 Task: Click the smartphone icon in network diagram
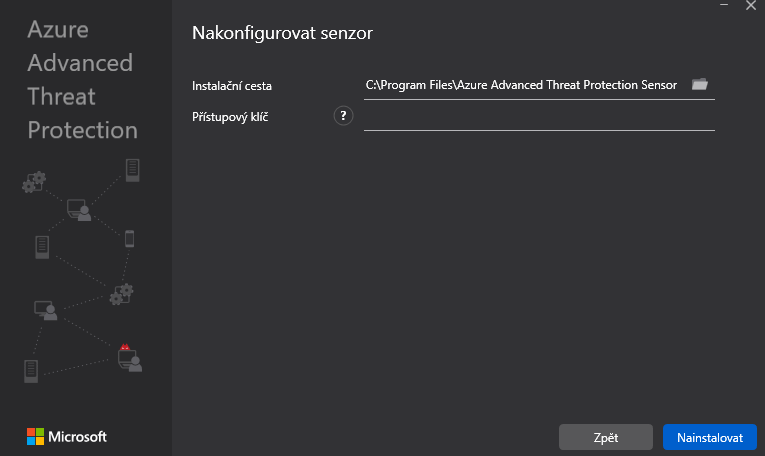coord(129,238)
